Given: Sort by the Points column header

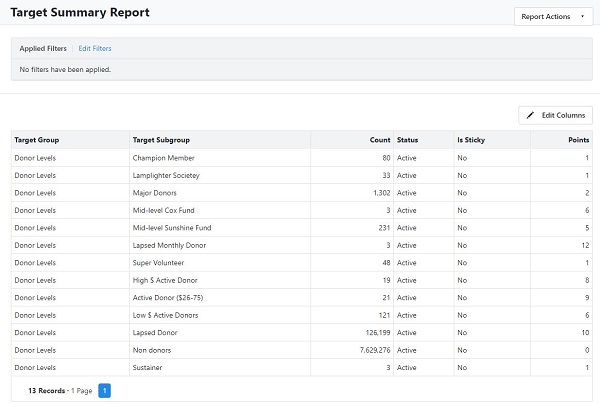Looking at the screenshot, I should point(579,140).
